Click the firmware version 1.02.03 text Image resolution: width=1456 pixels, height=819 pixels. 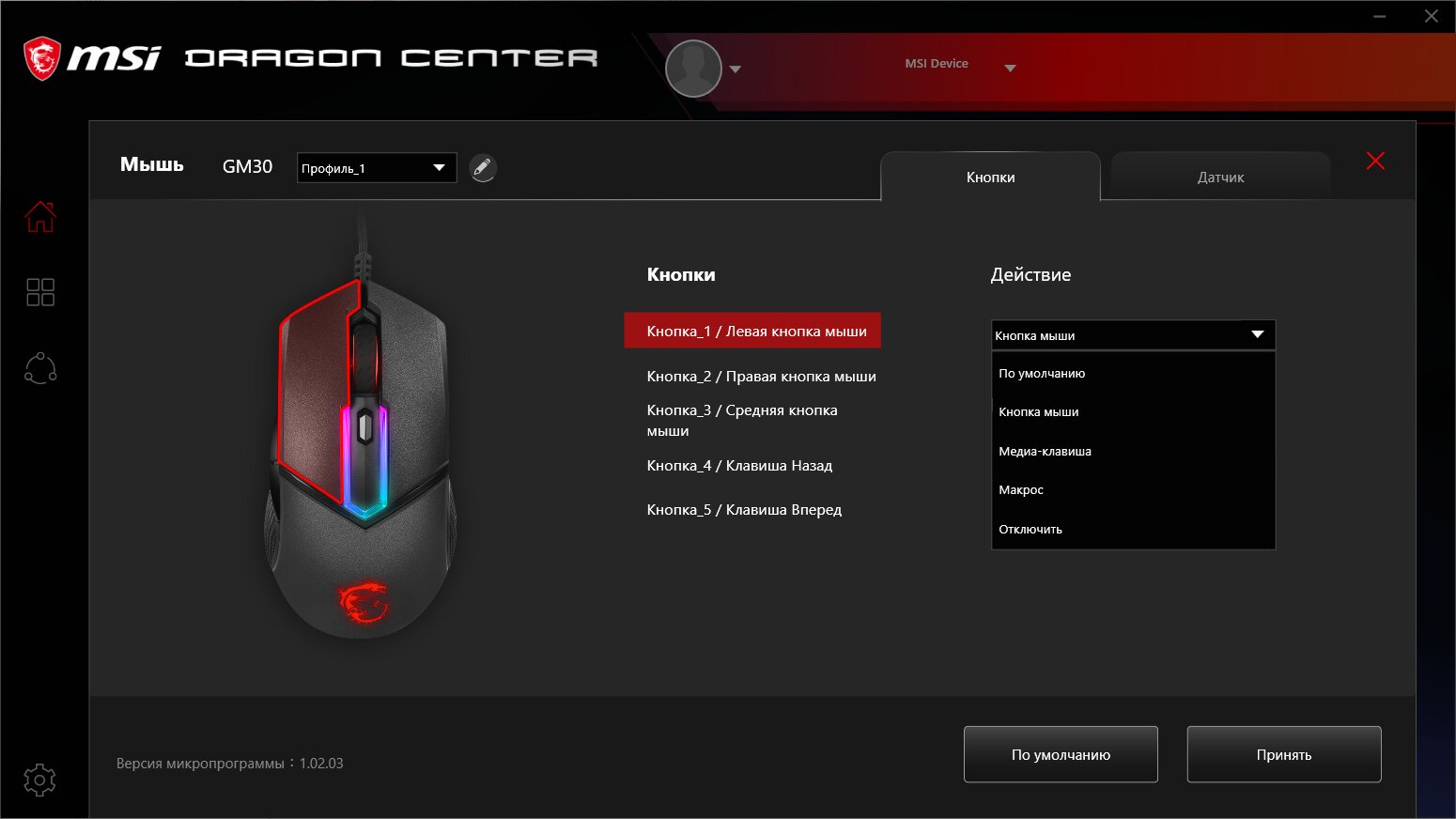(230, 764)
